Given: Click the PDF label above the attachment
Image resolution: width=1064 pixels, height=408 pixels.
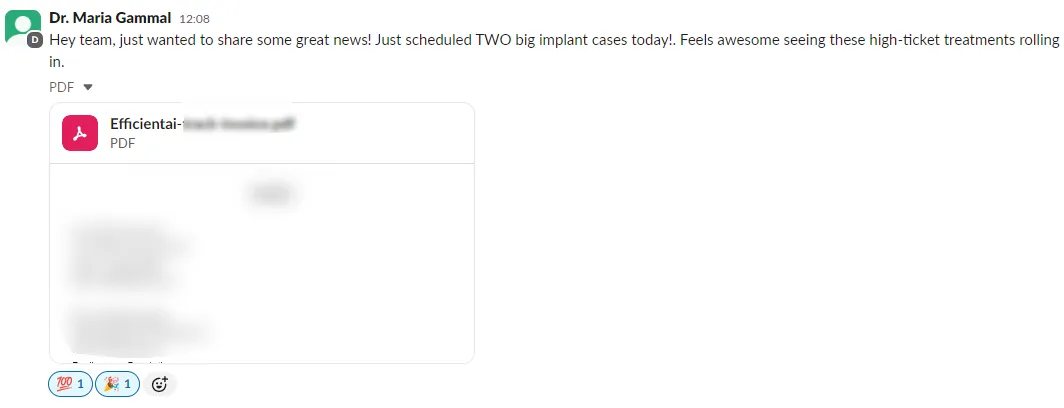Looking at the screenshot, I should pyautogui.click(x=62, y=87).
